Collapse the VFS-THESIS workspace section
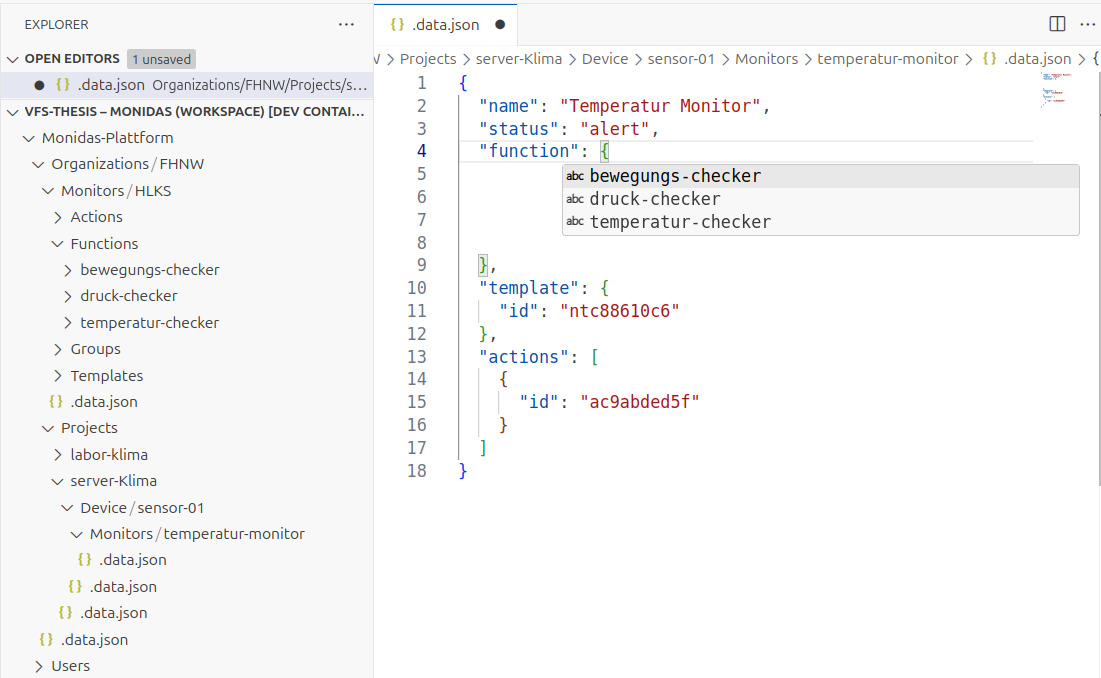The height and width of the screenshot is (678, 1101). [13, 112]
